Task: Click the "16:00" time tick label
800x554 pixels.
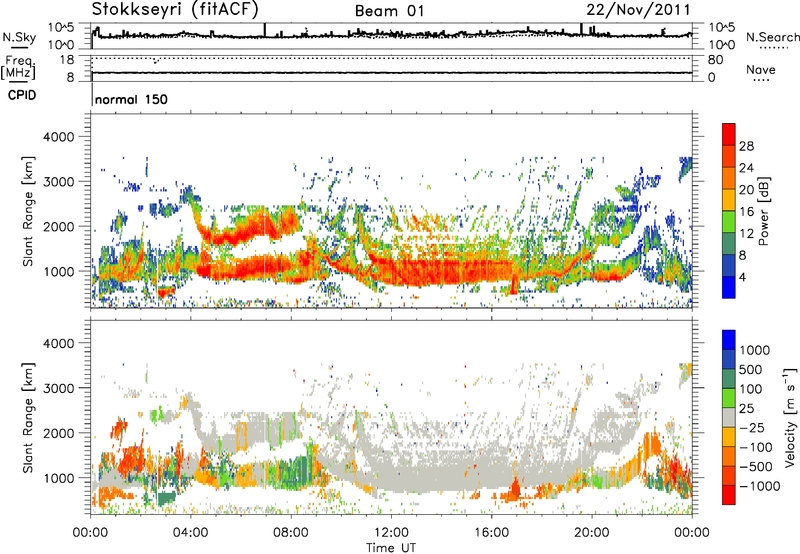Action: (491, 533)
